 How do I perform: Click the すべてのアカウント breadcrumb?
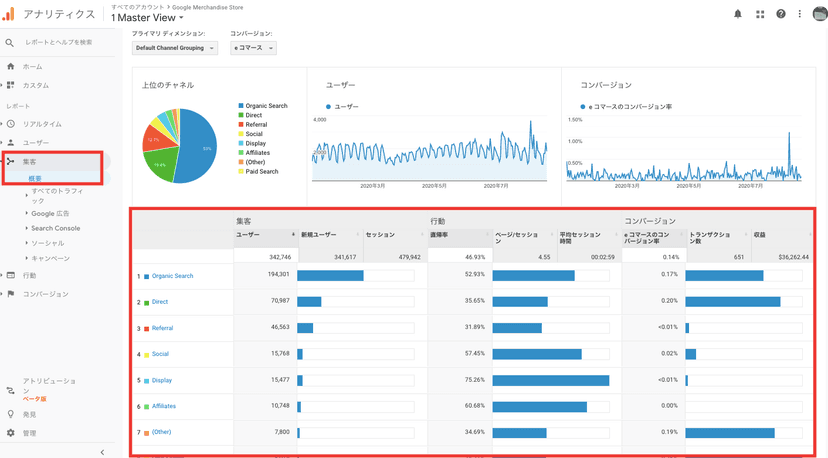(x=138, y=7)
